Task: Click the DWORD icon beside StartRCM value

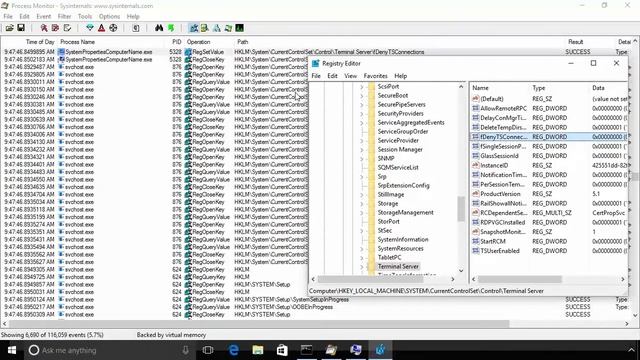Action: (476, 241)
